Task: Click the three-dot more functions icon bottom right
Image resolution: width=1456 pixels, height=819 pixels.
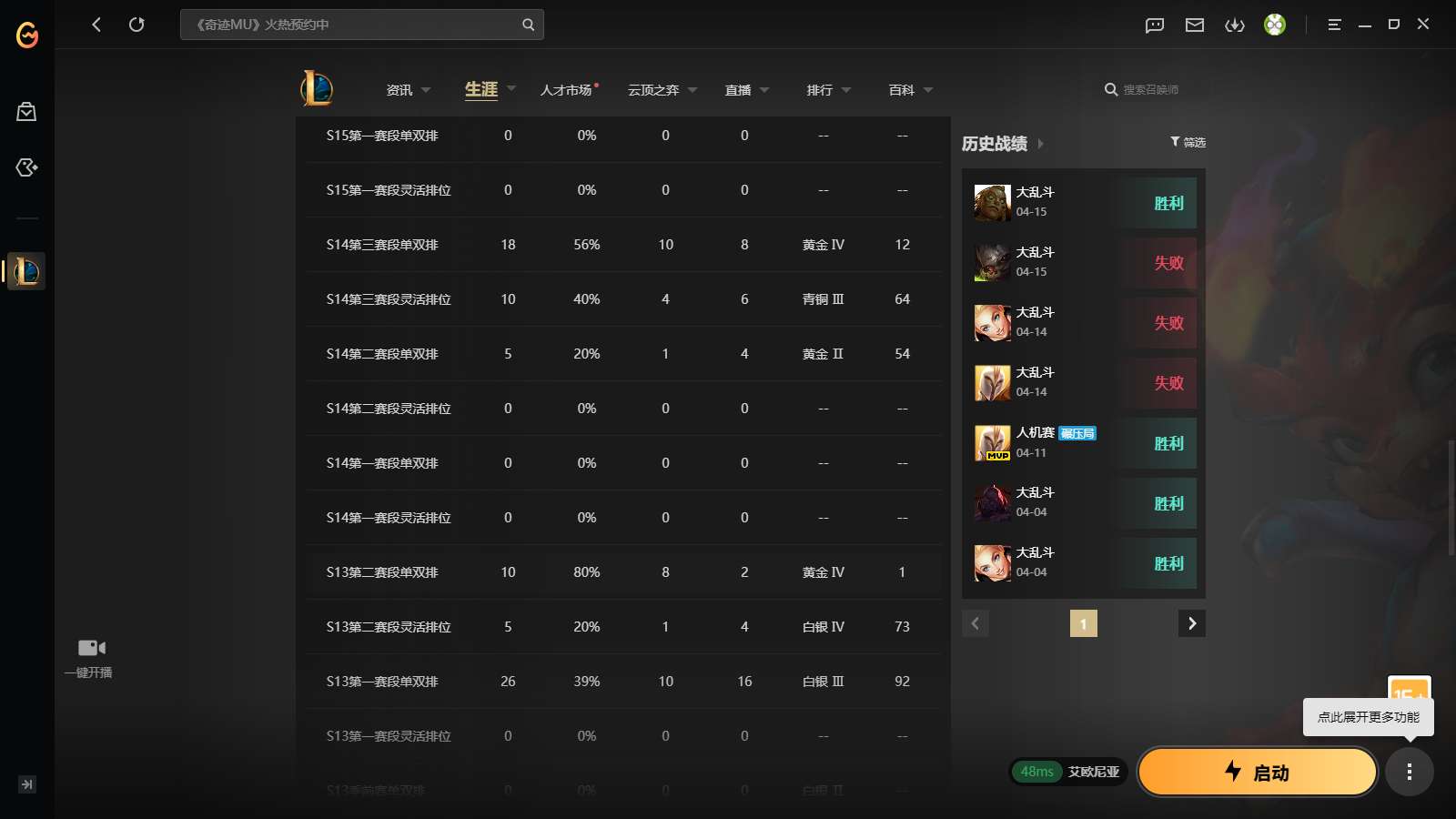Action: pyautogui.click(x=1410, y=771)
